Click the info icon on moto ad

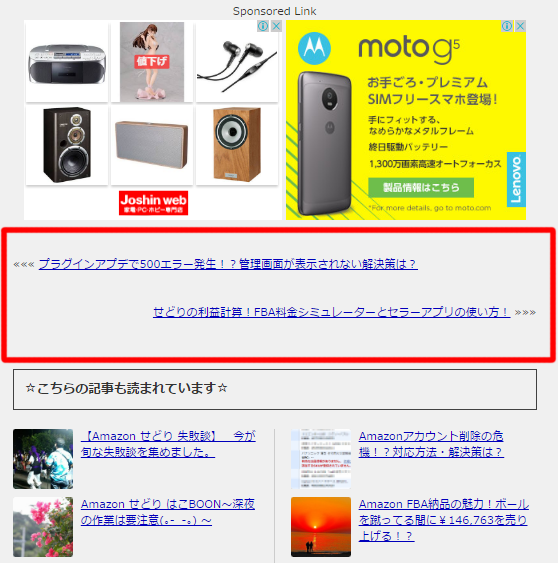[507, 26]
